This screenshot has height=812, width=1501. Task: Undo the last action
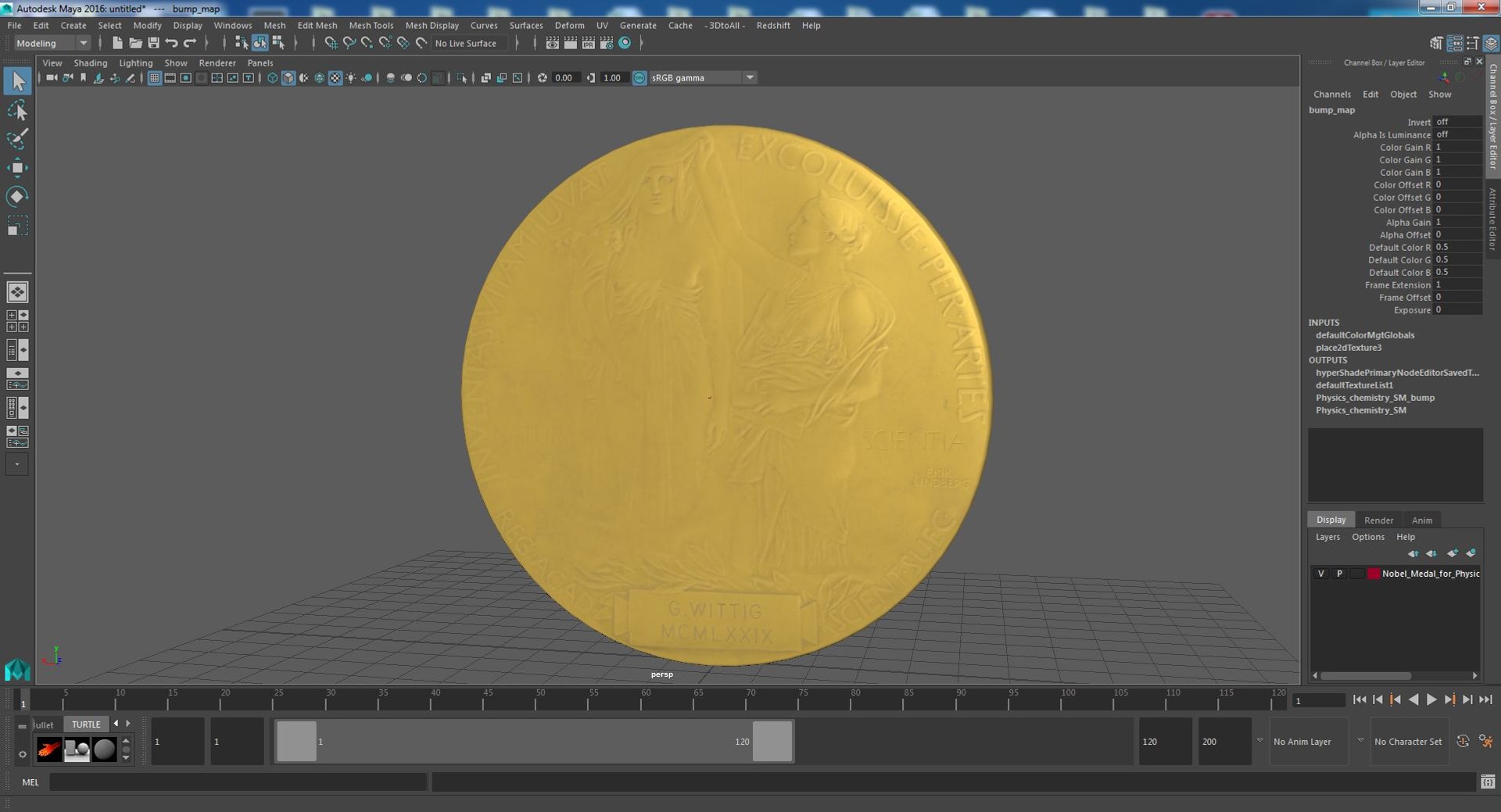[x=171, y=43]
